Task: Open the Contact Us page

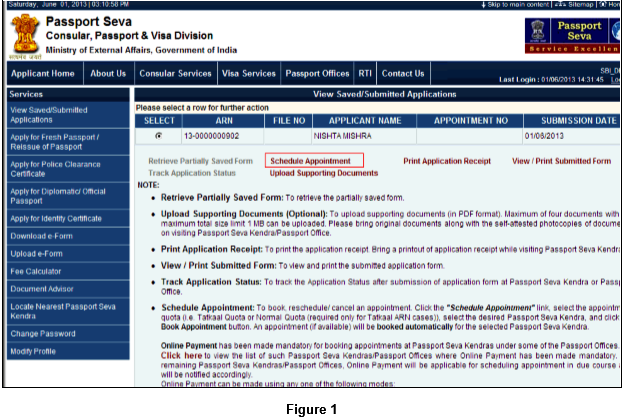Action: pyautogui.click(x=403, y=73)
